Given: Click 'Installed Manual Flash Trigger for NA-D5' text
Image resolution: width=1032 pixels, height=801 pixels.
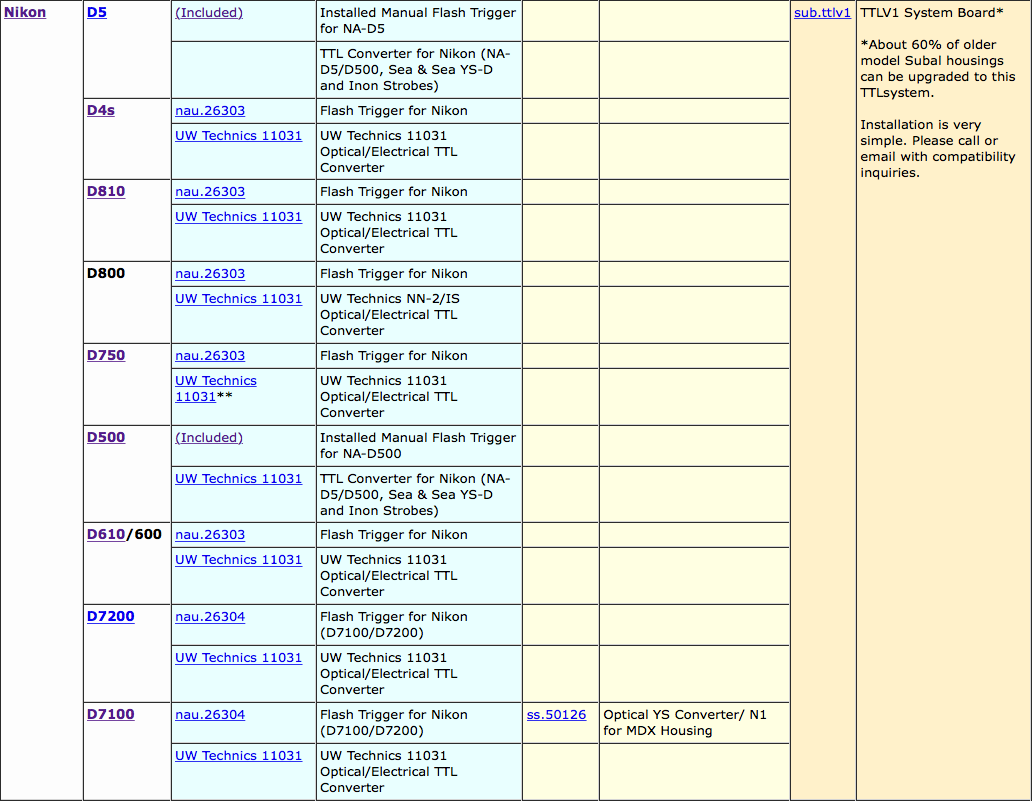Looking at the screenshot, I should pyautogui.click(x=418, y=20).
